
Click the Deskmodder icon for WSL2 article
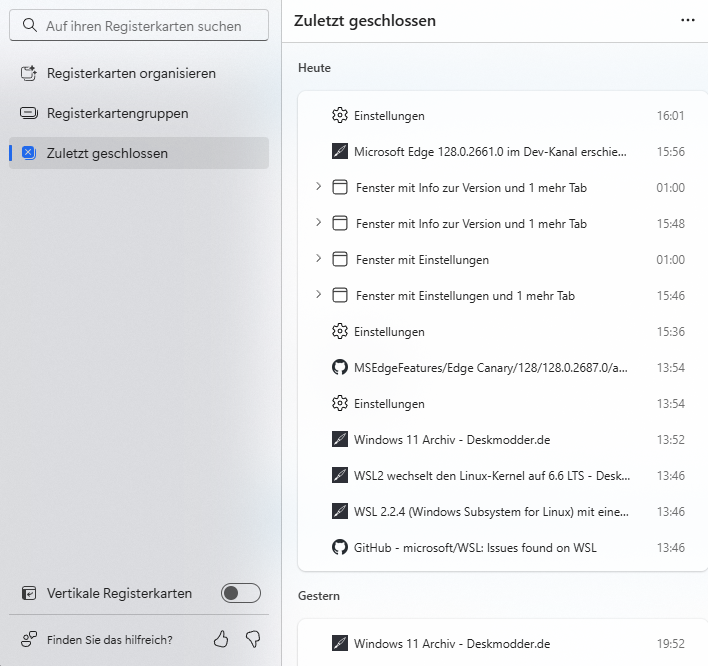(339, 475)
